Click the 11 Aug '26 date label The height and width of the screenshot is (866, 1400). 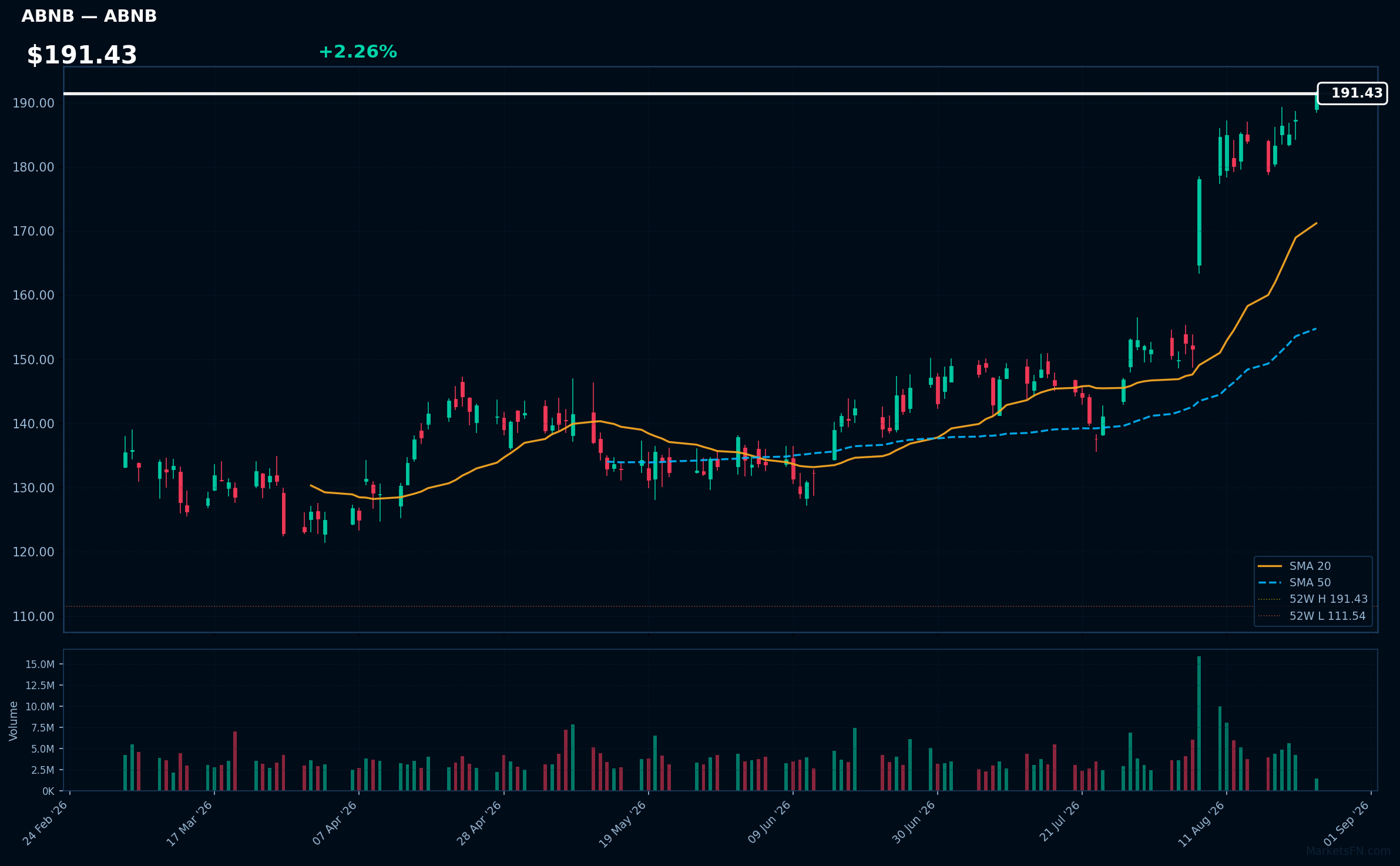click(1201, 823)
